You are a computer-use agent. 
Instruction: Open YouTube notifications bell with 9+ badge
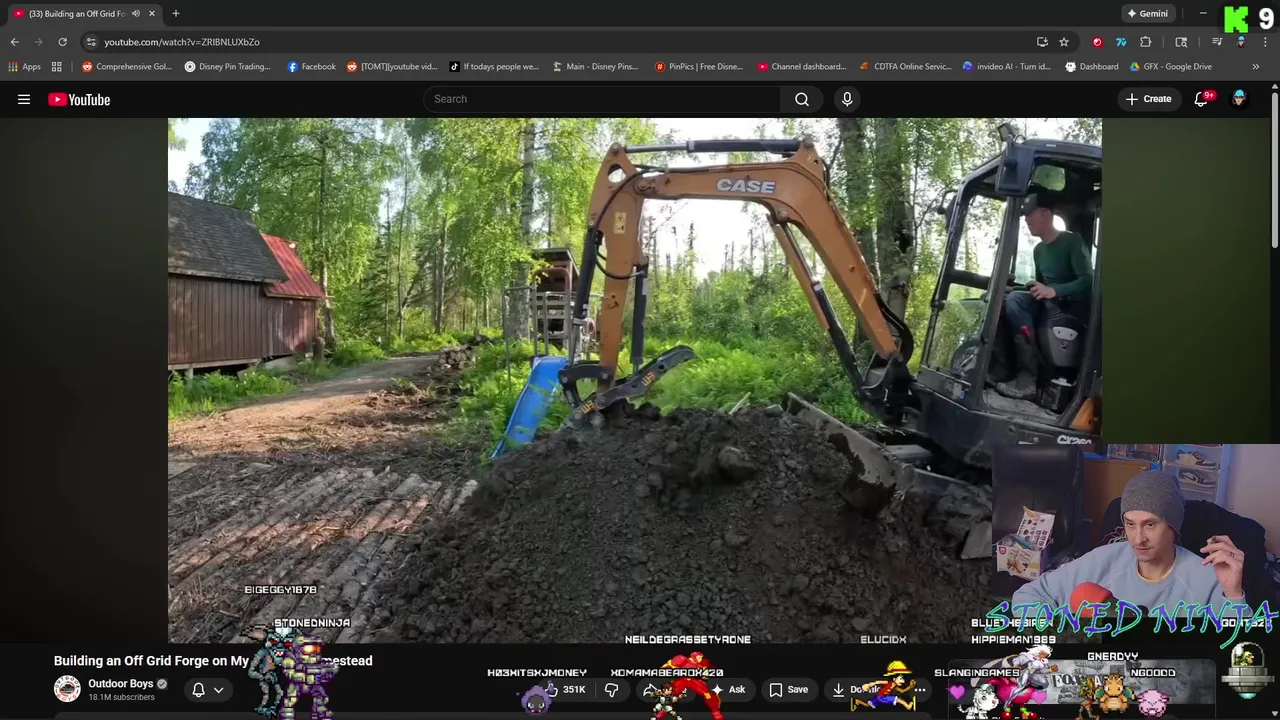[1202, 99]
